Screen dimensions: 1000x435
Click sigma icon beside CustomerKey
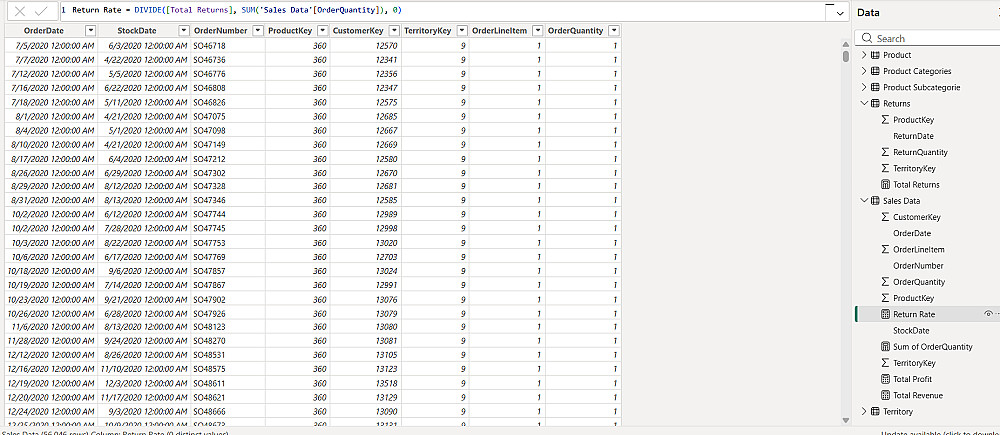pos(885,218)
